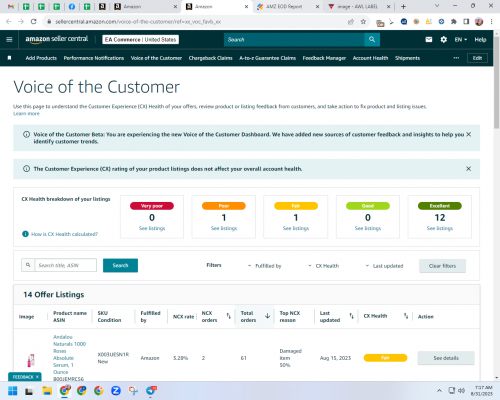
Task: Open the EN language dropdown
Action: (461, 40)
